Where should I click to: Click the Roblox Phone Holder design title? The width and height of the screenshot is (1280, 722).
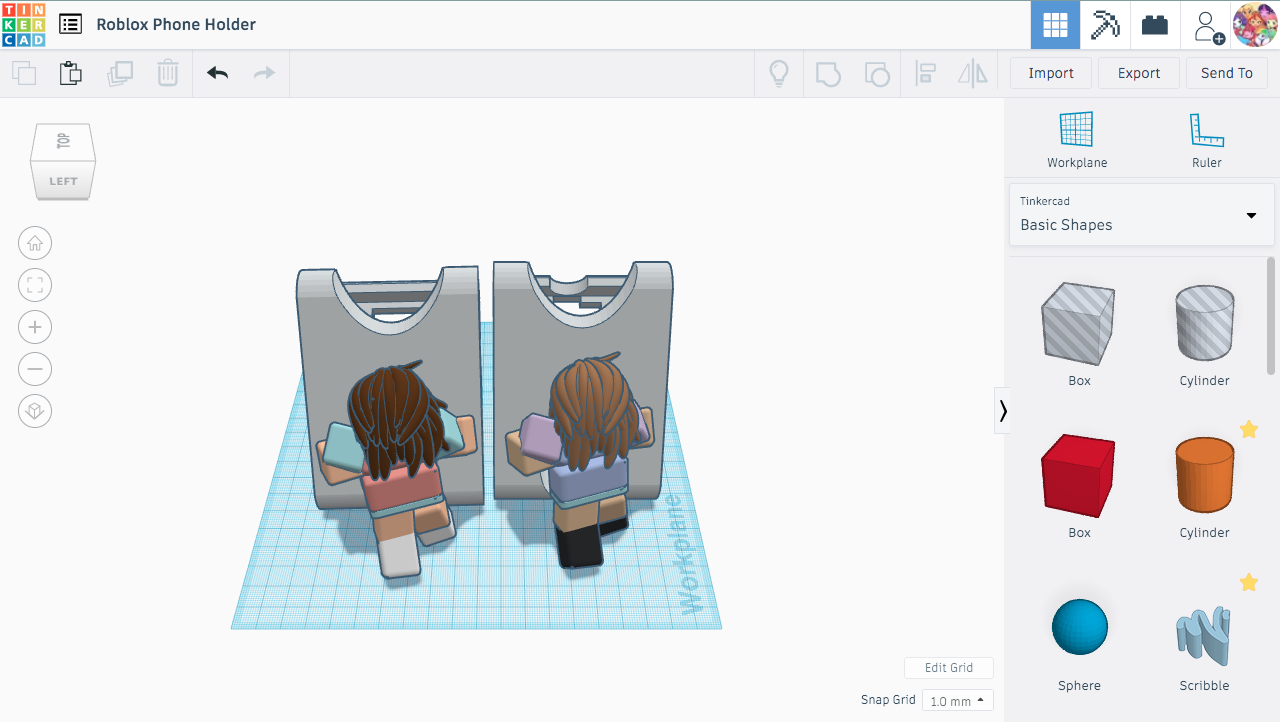[176, 24]
